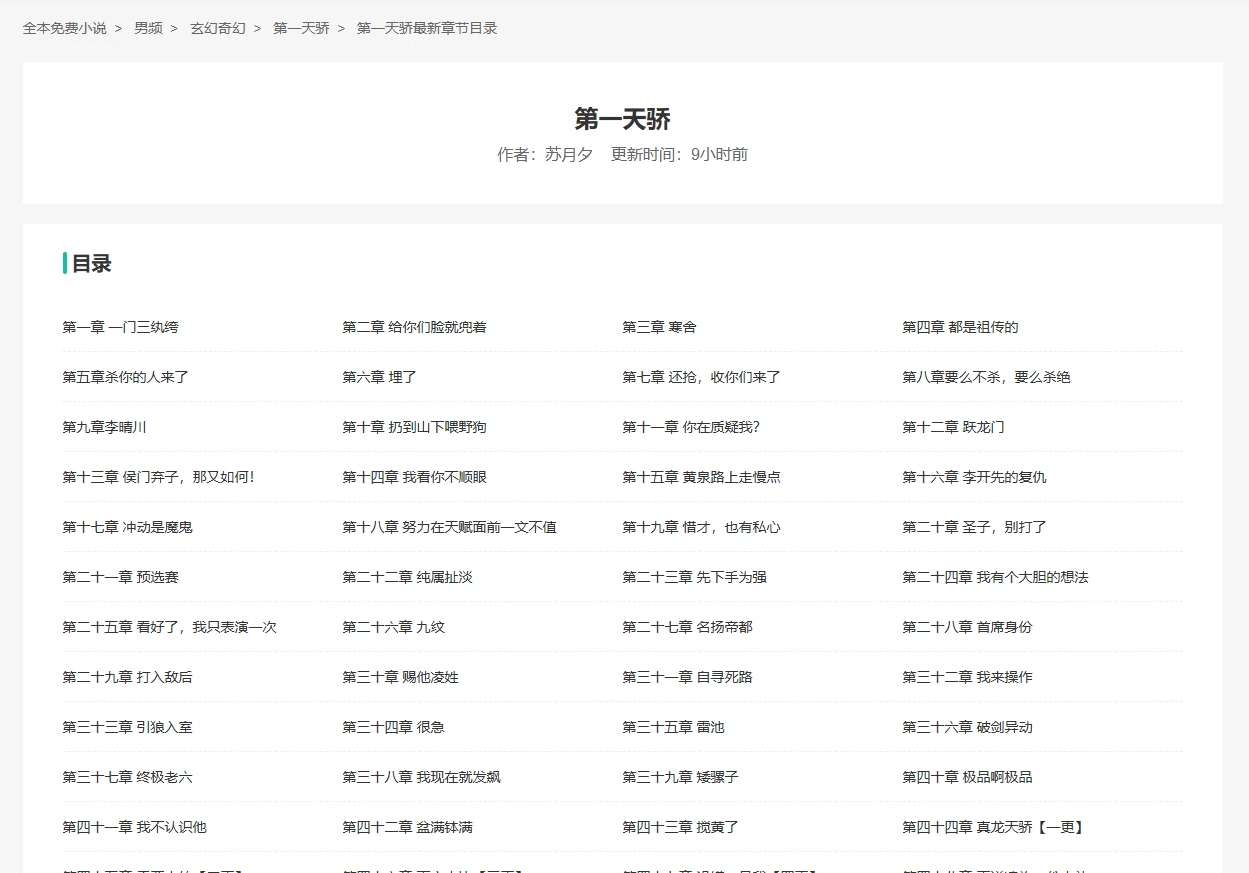The height and width of the screenshot is (873, 1249).
Task: Go to 玄幻奇幻 breadcrumb category
Action: click(217, 28)
